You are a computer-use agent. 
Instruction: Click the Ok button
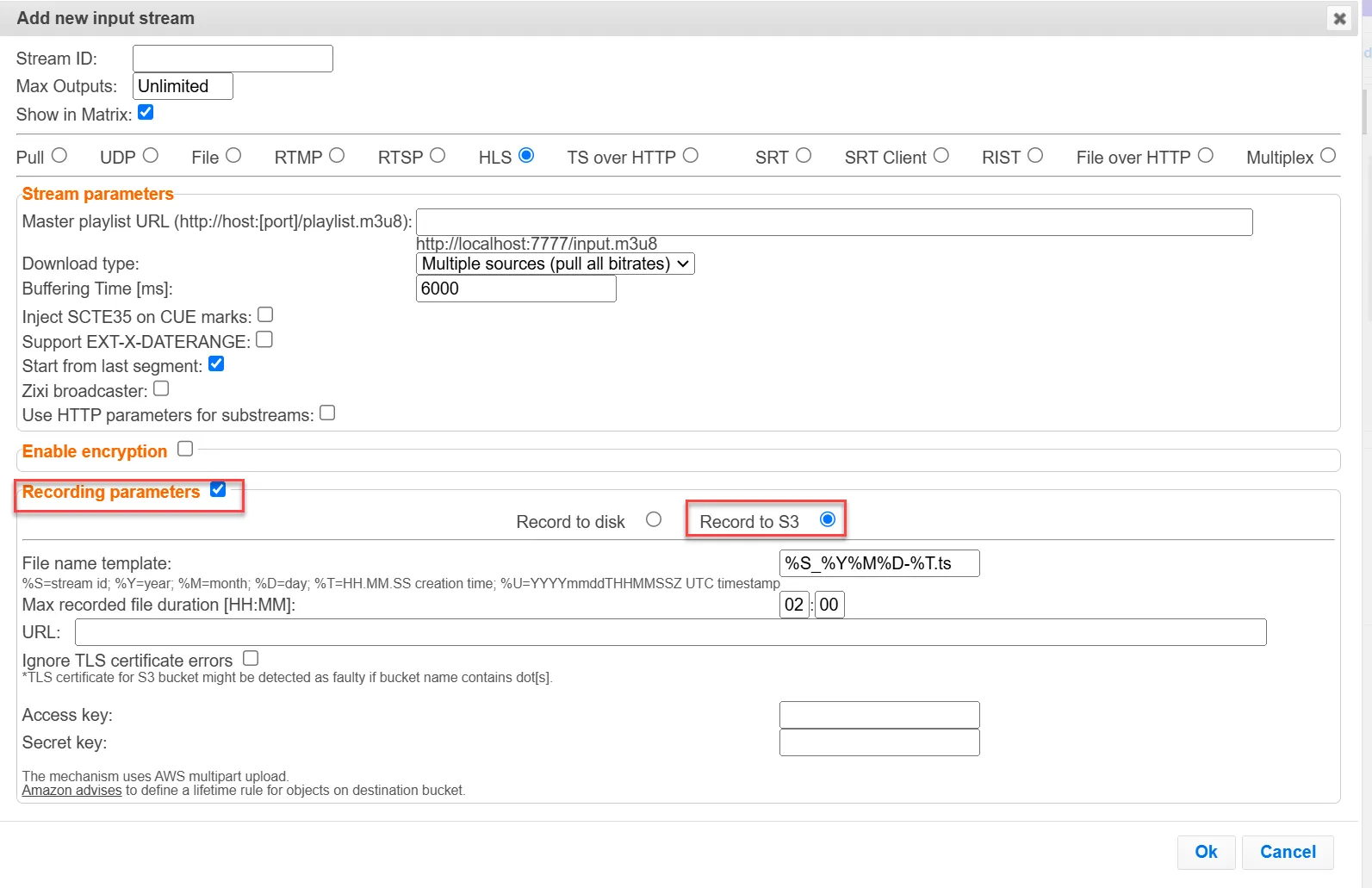coord(1206,852)
